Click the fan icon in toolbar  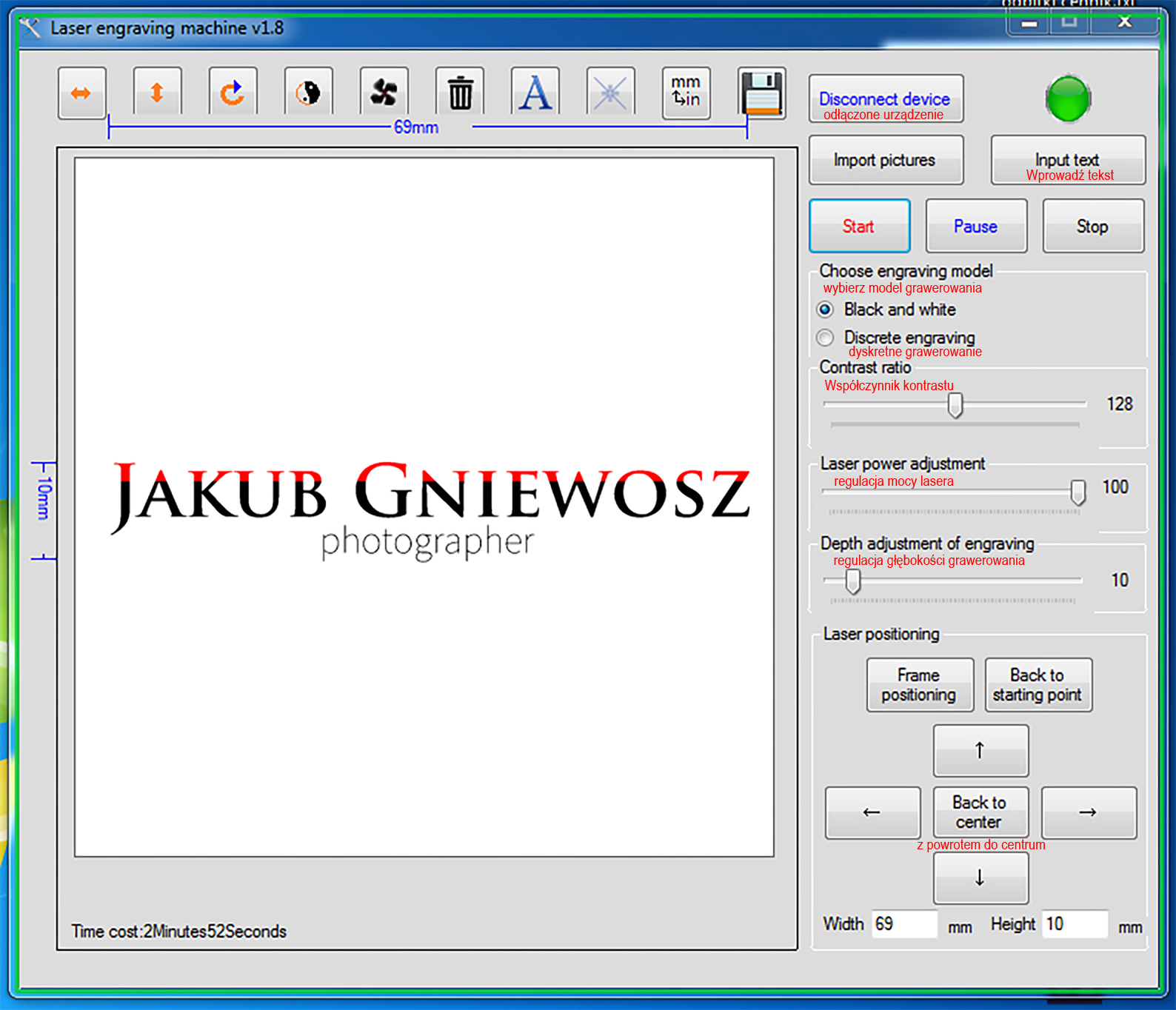coord(384,93)
